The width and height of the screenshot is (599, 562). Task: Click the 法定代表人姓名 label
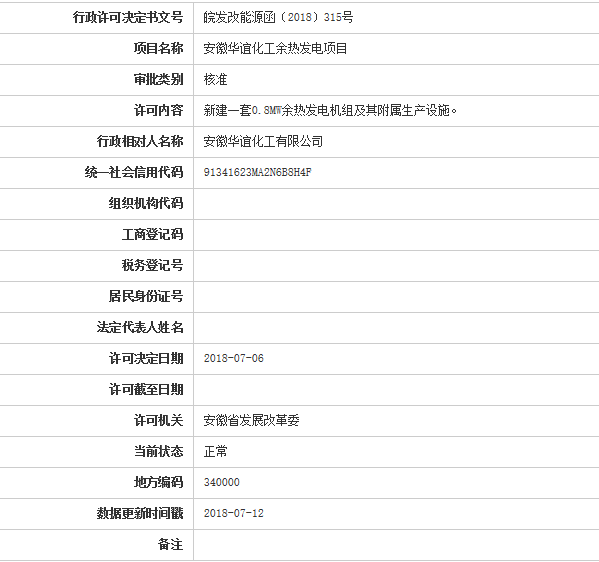pos(140,327)
